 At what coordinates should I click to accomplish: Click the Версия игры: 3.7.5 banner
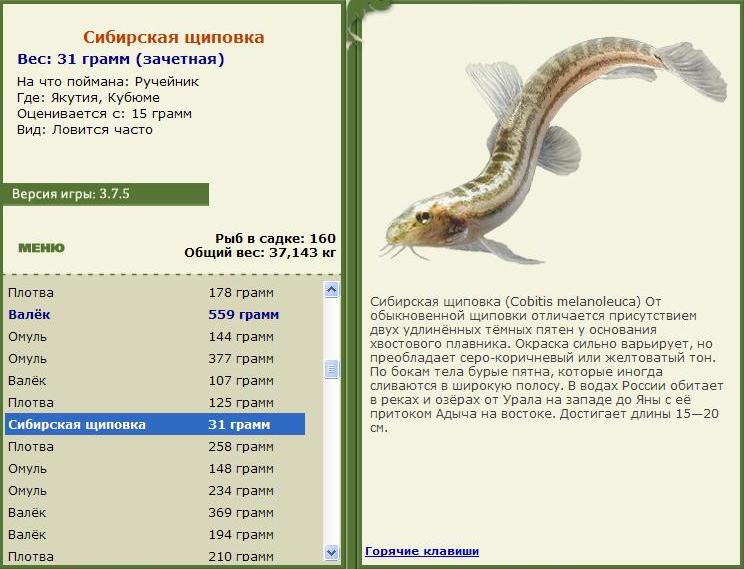pos(105,194)
